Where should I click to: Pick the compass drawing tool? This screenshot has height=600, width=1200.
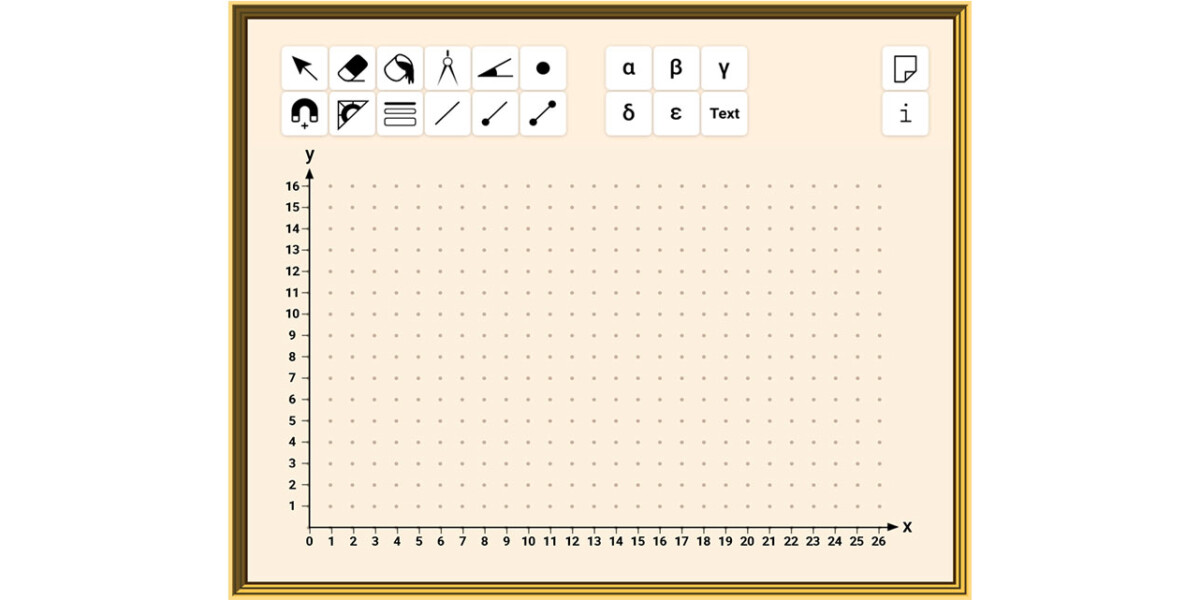point(447,68)
